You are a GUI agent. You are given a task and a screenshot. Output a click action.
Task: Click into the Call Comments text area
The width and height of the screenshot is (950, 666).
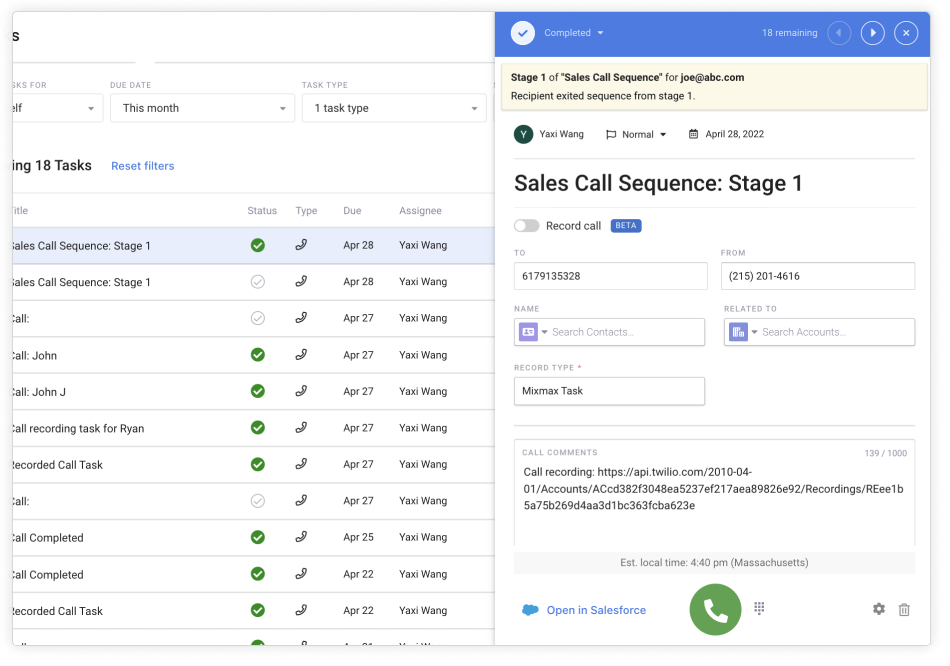[x=714, y=494]
